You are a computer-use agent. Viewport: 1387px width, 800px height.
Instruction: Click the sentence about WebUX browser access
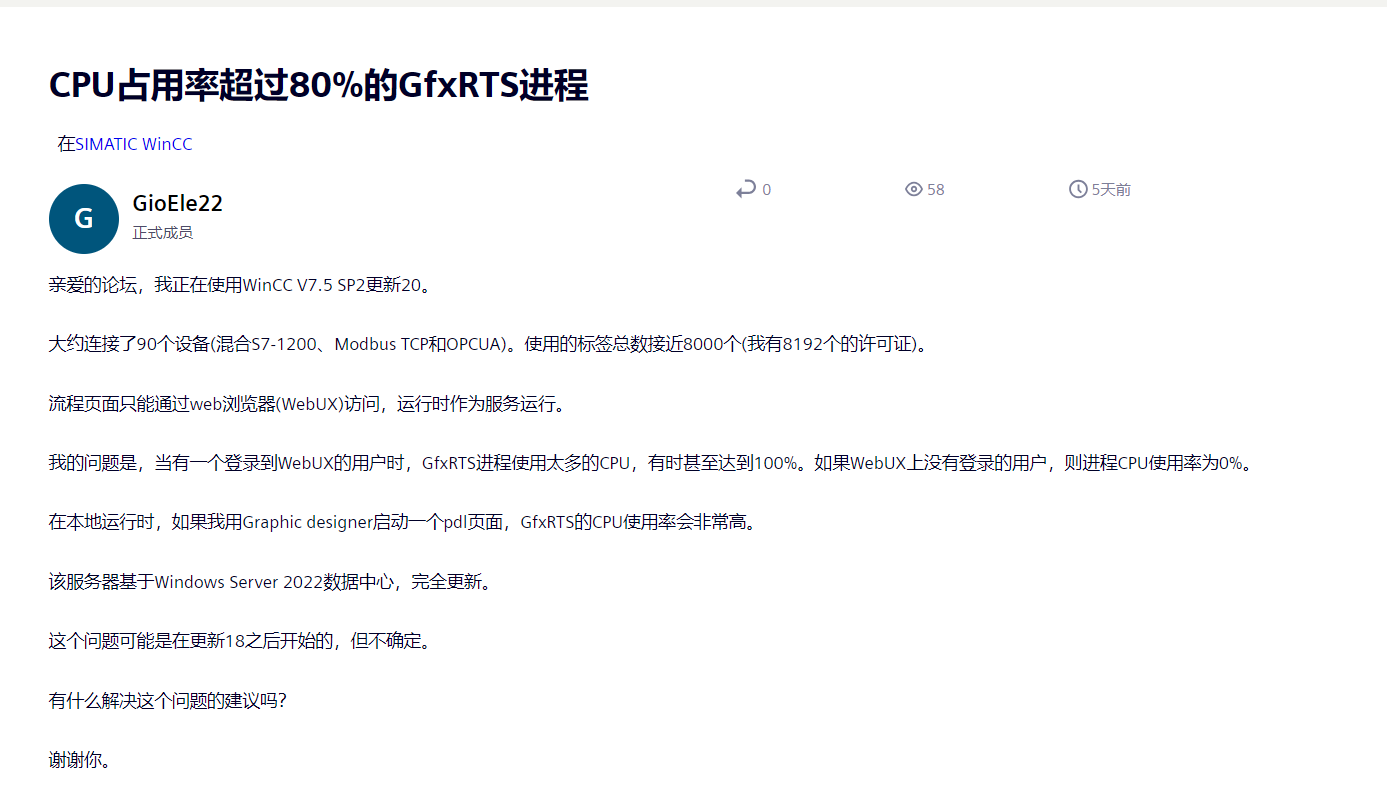coord(307,404)
